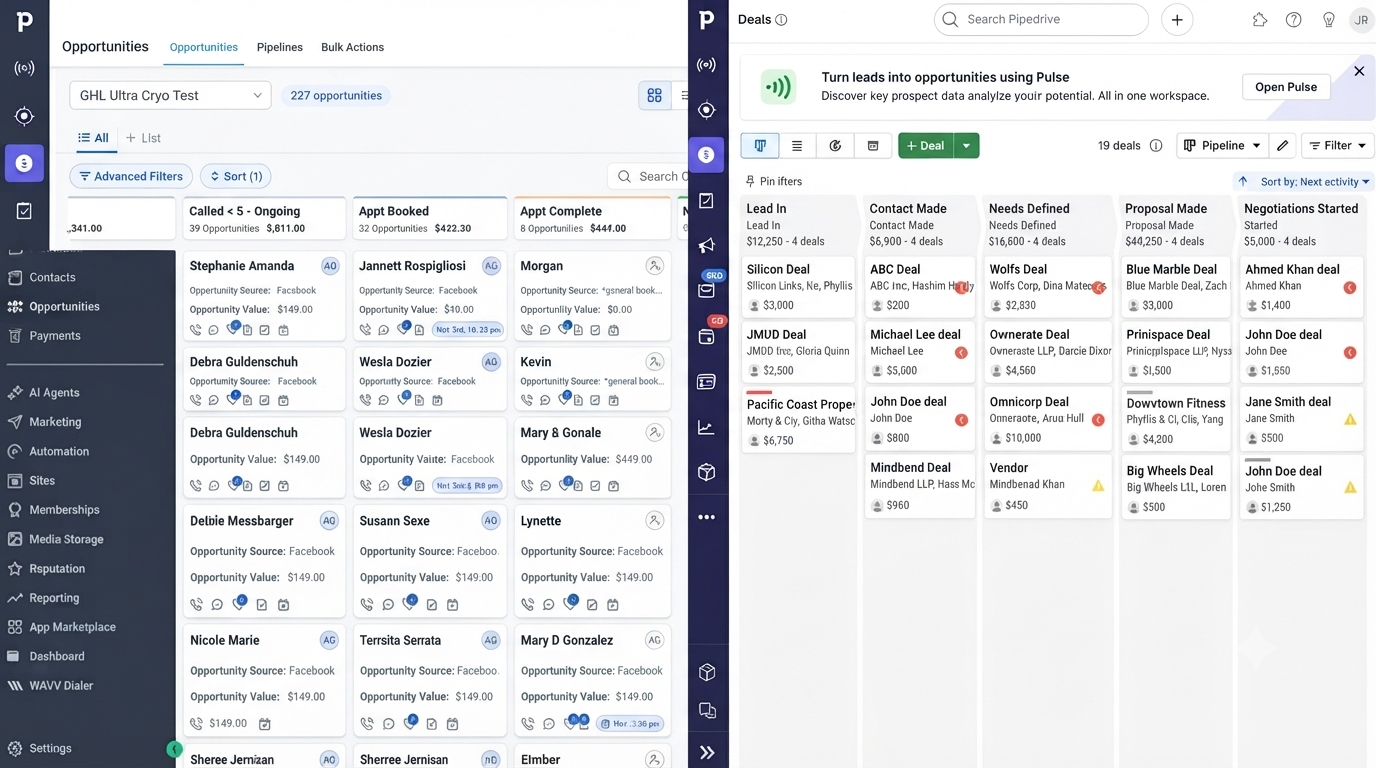Click the warning triangle on Vendor deal
The image size is (1376, 768).
coord(1098,486)
